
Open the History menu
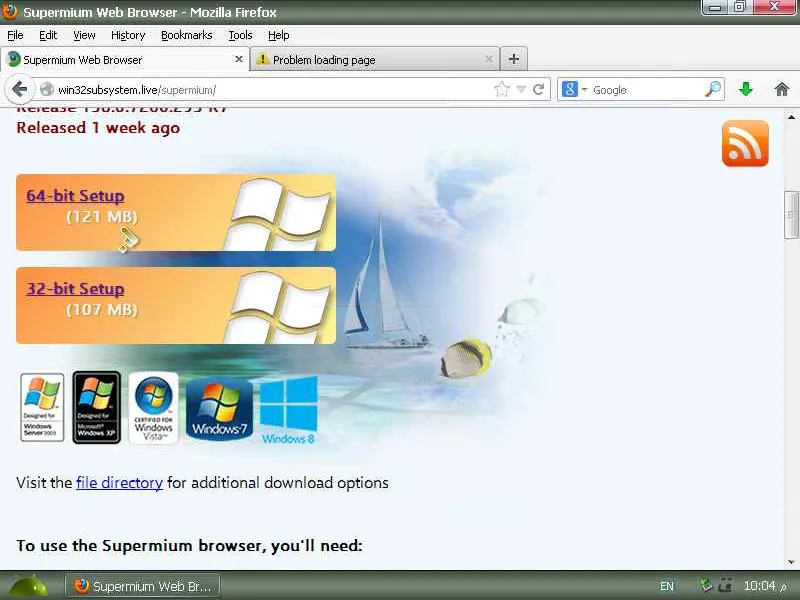coord(128,35)
